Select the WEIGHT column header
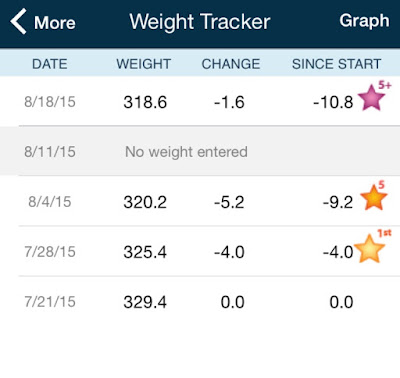Viewport: 400px width, 378px height. 144,64
